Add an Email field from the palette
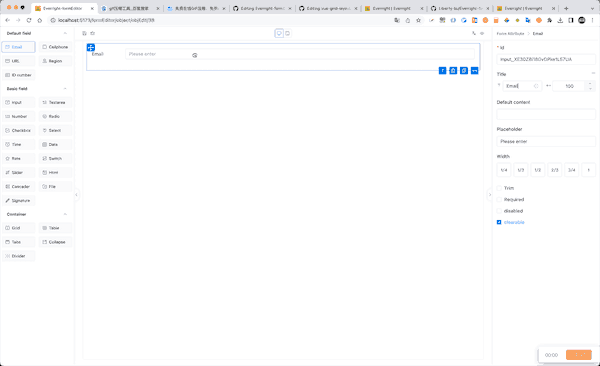The image size is (600, 366). (x=18, y=47)
